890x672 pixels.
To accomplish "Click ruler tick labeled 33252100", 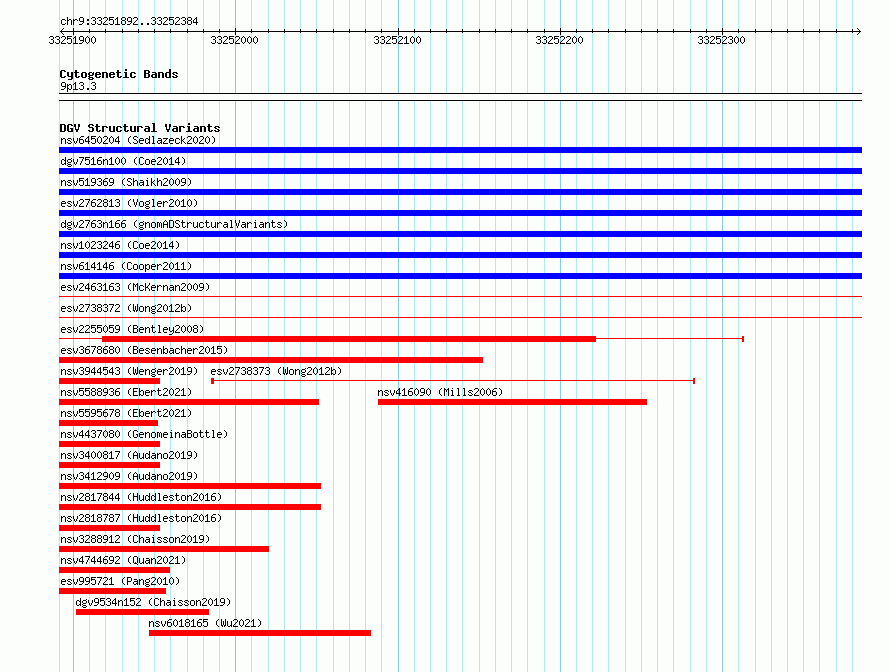I will [x=397, y=40].
